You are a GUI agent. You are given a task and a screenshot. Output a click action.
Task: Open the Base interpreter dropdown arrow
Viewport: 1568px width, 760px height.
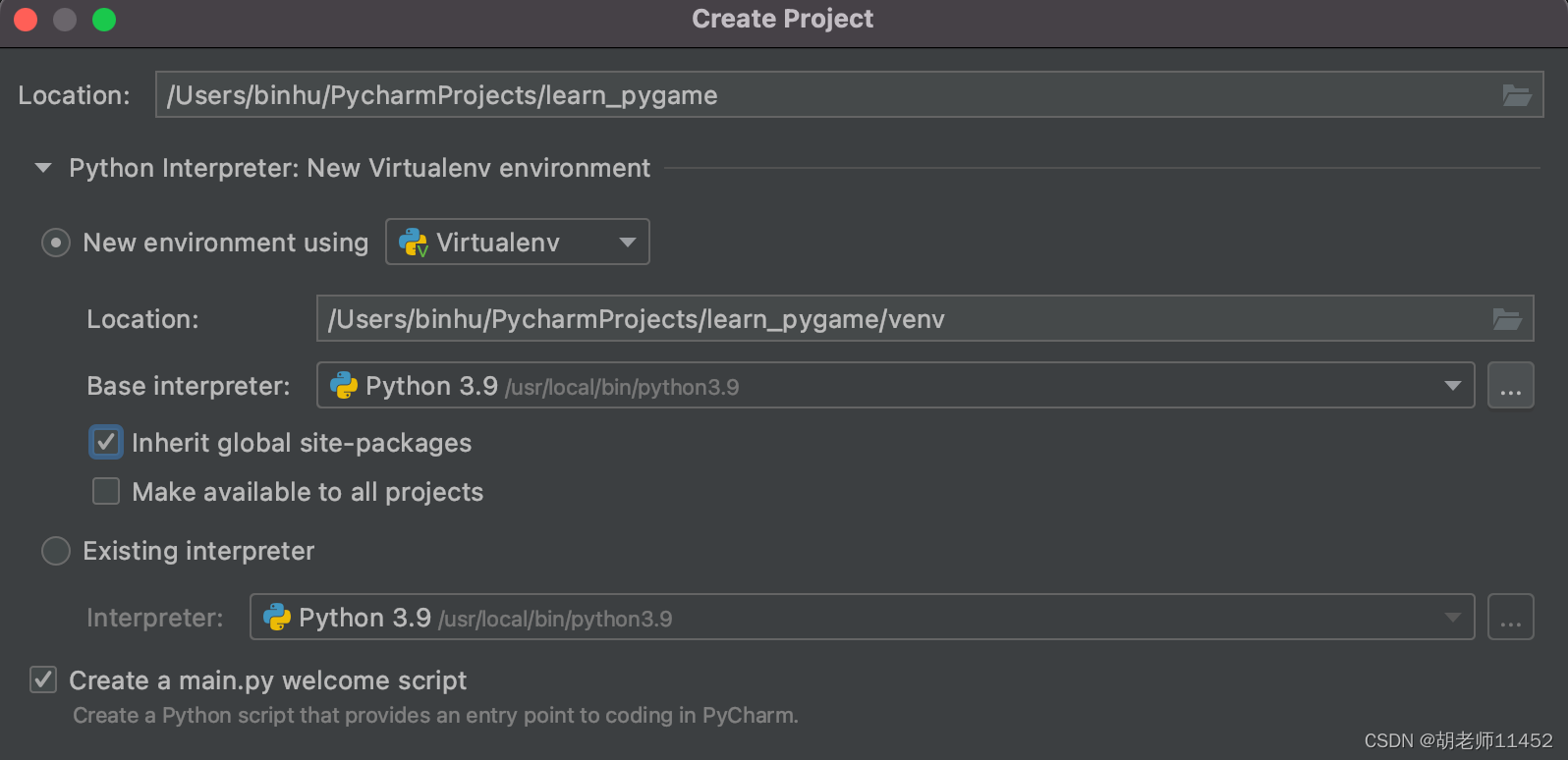point(1453,386)
